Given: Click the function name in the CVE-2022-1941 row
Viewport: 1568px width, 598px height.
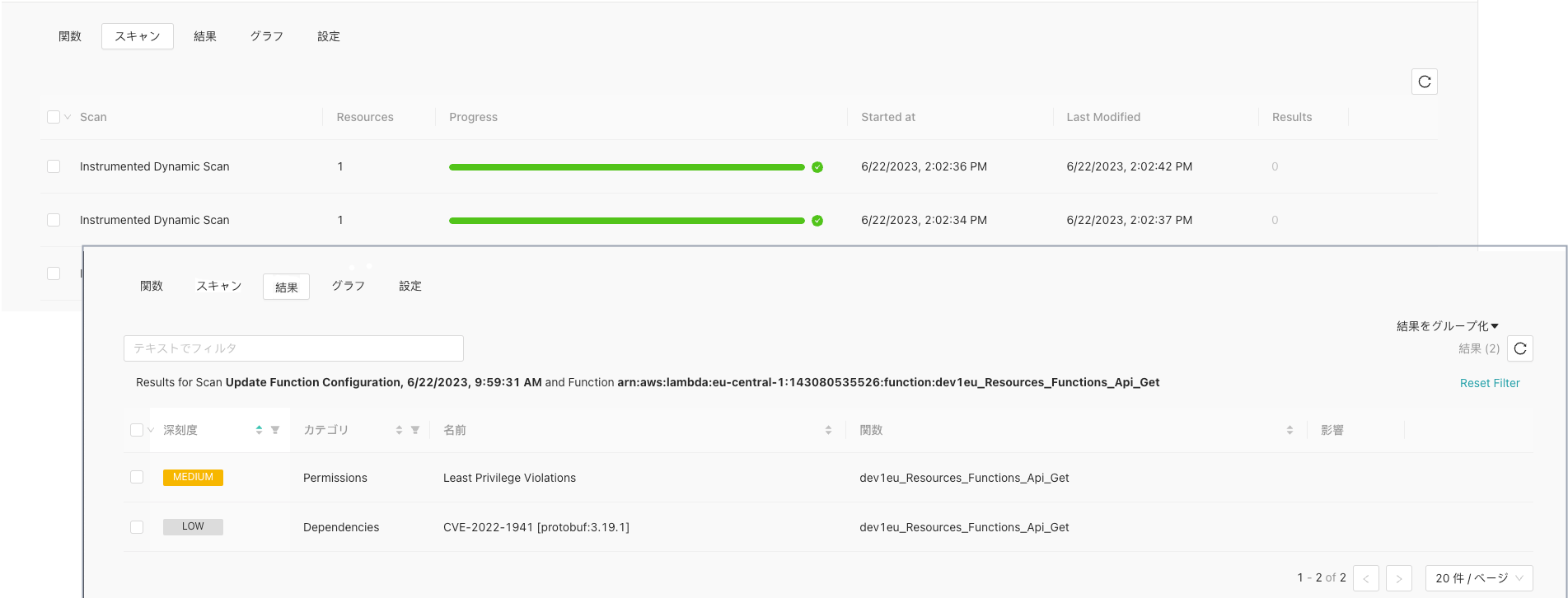Looking at the screenshot, I should click(x=964, y=527).
